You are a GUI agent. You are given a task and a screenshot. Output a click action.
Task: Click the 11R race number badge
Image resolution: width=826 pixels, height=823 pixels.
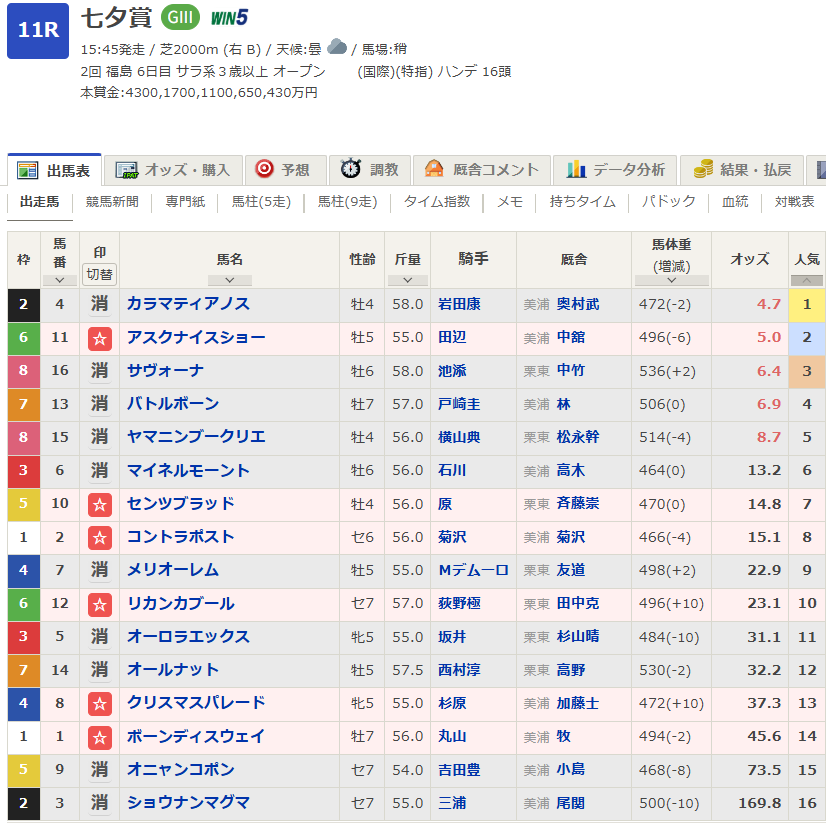tap(38, 31)
